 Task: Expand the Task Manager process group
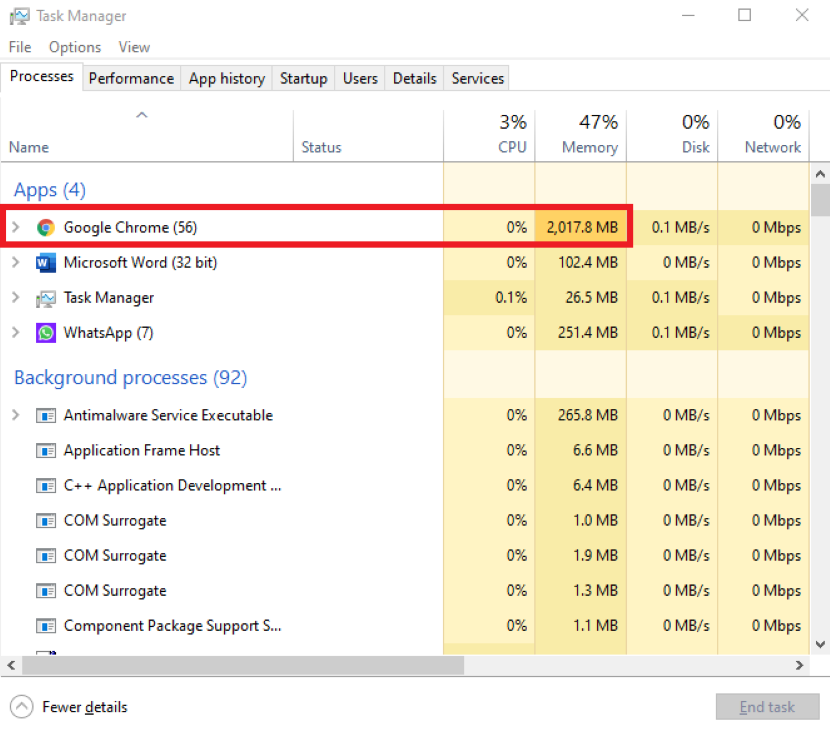tap(16, 298)
